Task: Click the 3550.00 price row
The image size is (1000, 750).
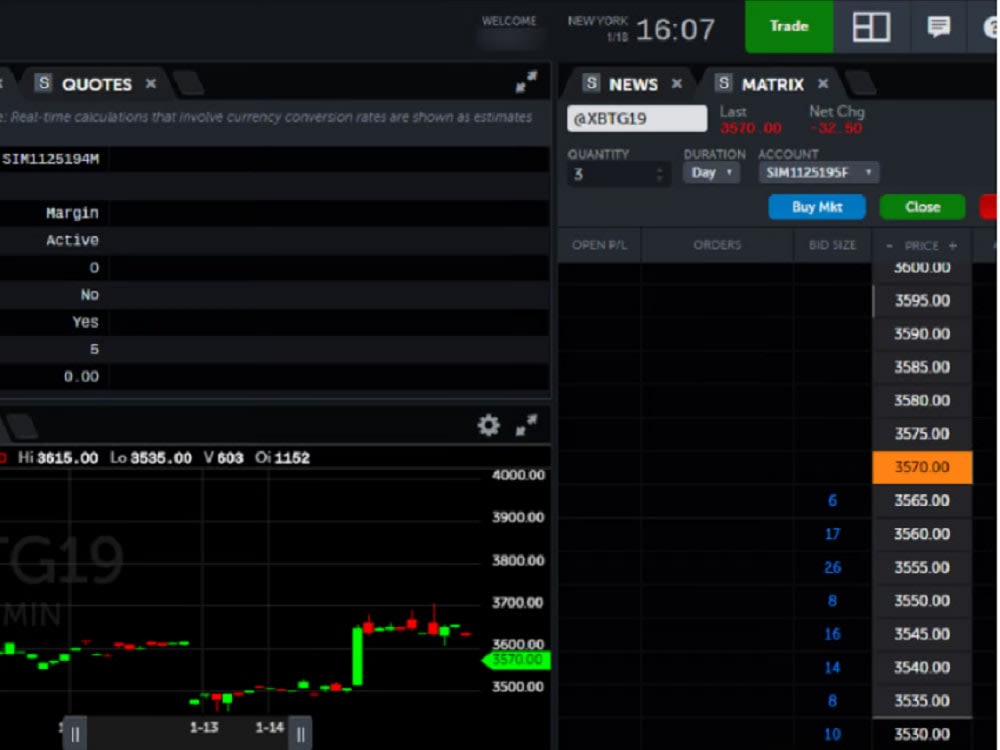Action: [922, 601]
